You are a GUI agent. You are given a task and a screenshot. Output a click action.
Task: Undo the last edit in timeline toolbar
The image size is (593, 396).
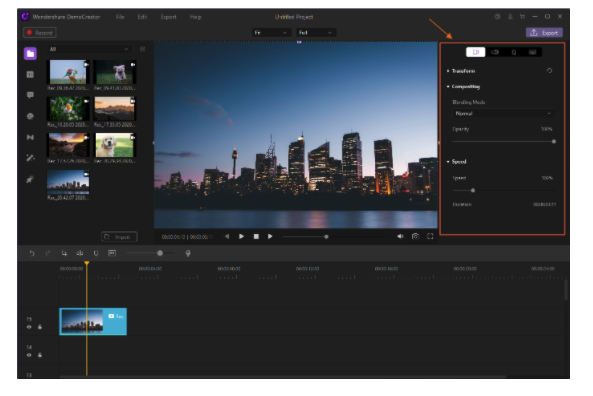coord(32,253)
